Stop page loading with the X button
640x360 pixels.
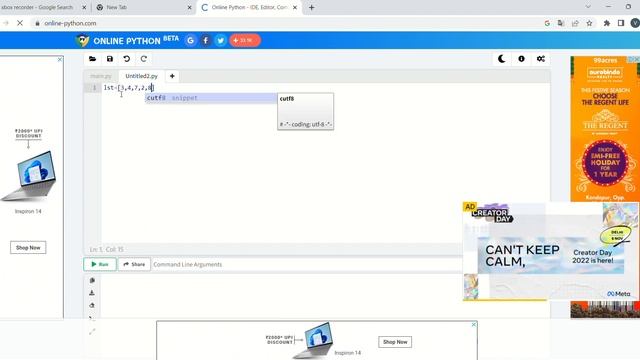(20, 23)
